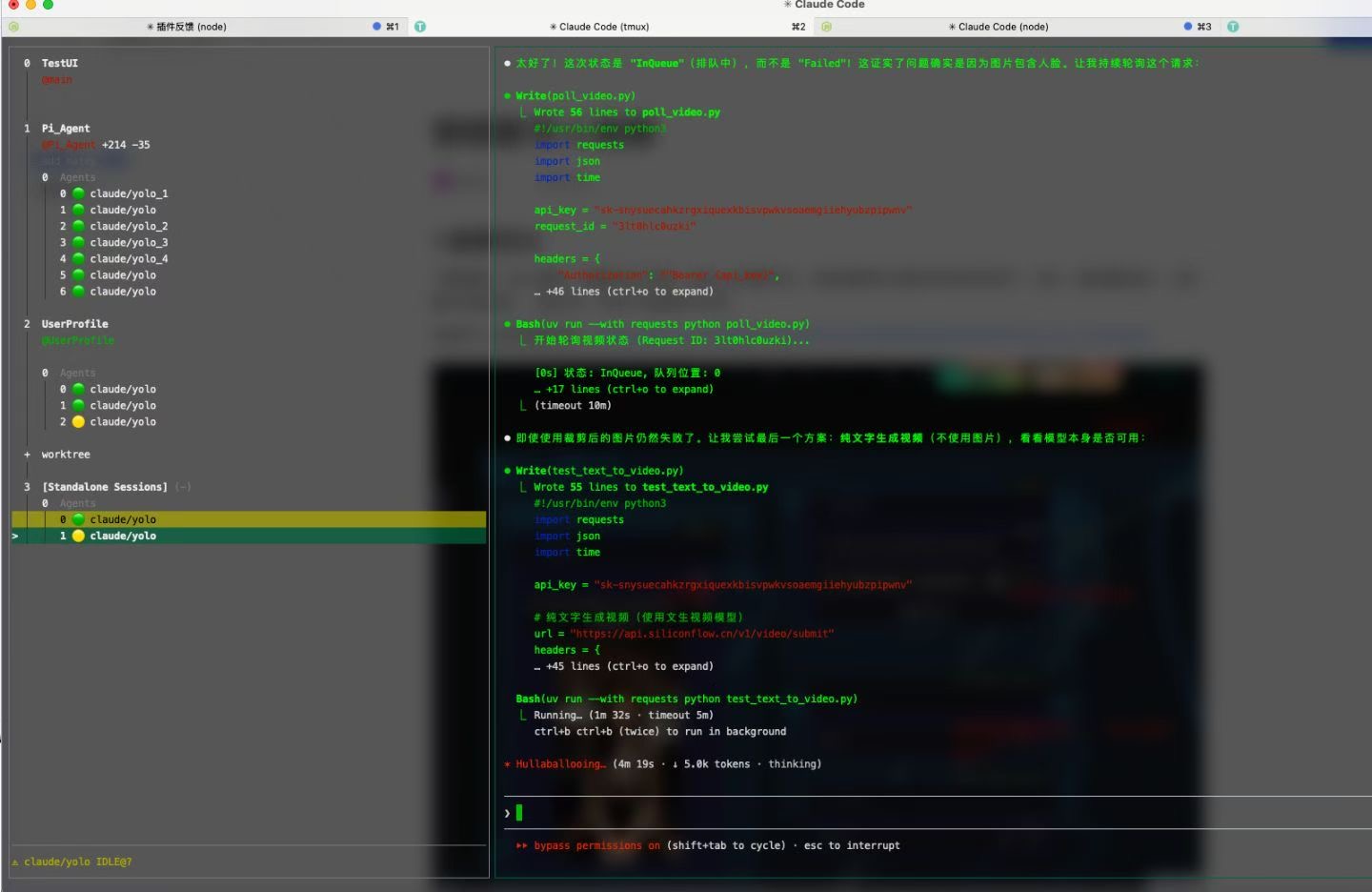1372x892 pixels.
Task: Switch to Claude Code (tmux) tab
Action: coord(604,27)
